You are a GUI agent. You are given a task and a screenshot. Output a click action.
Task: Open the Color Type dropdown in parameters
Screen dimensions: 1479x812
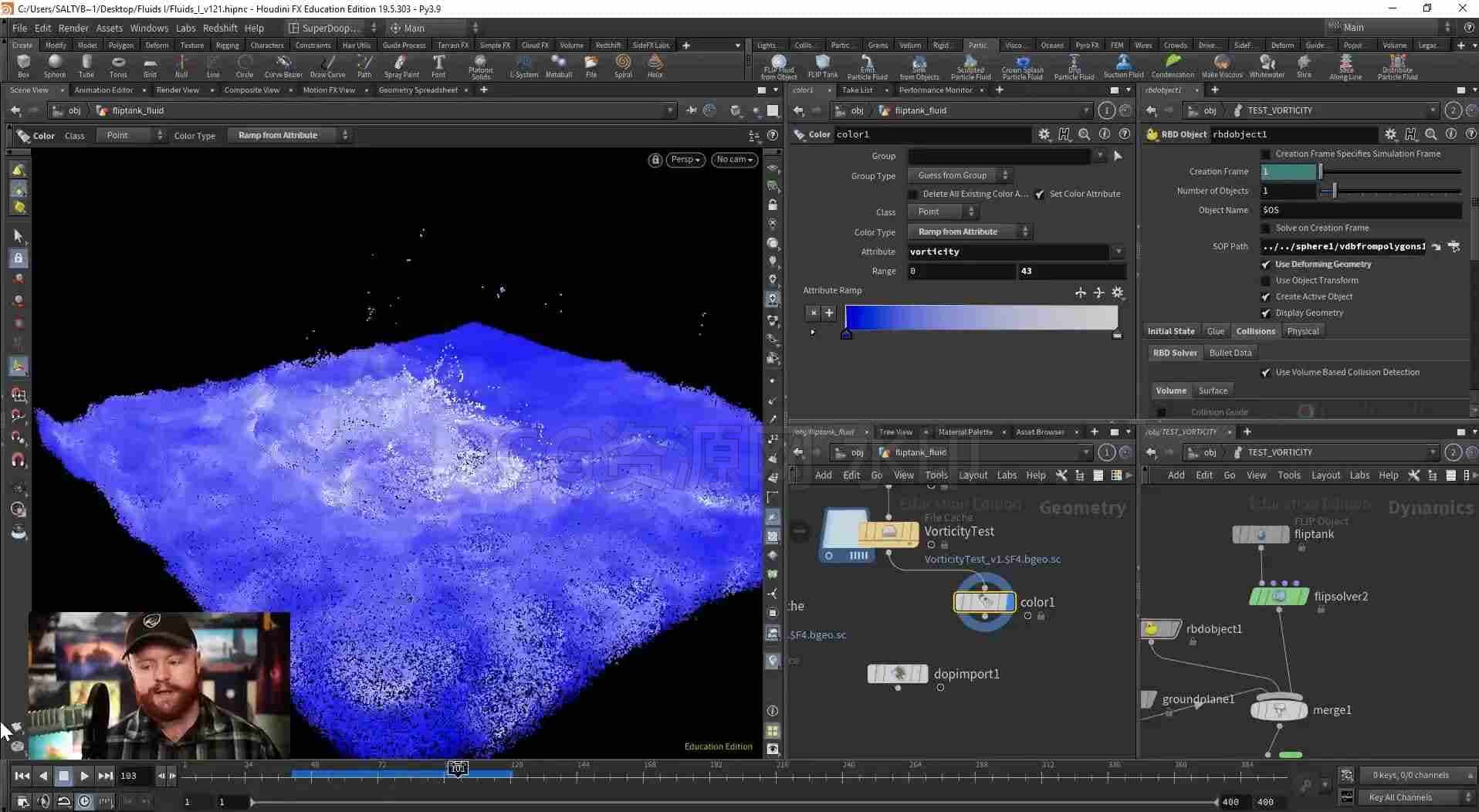tap(970, 232)
